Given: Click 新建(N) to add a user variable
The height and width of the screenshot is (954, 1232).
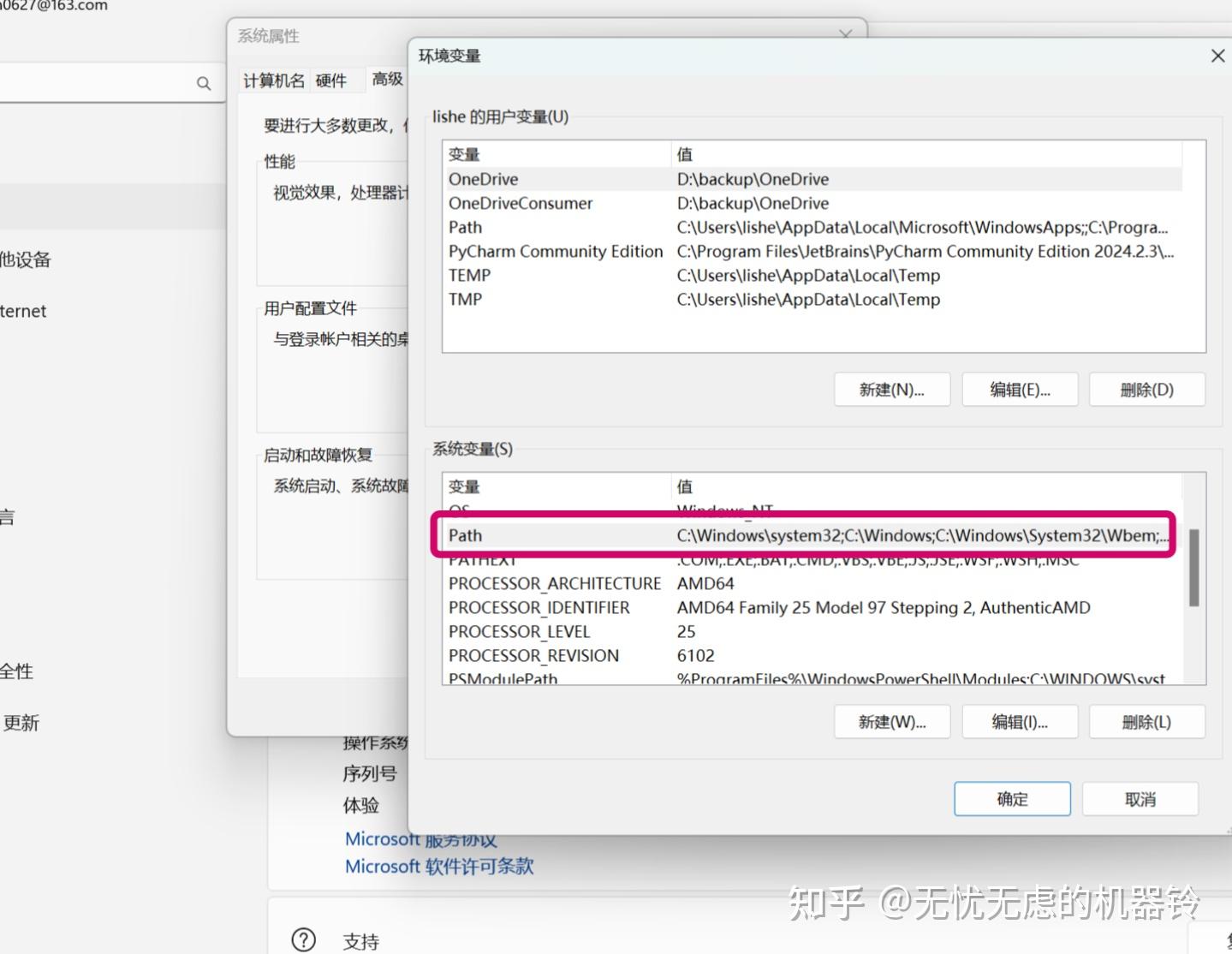Looking at the screenshot, I should (x=891, y=389).
